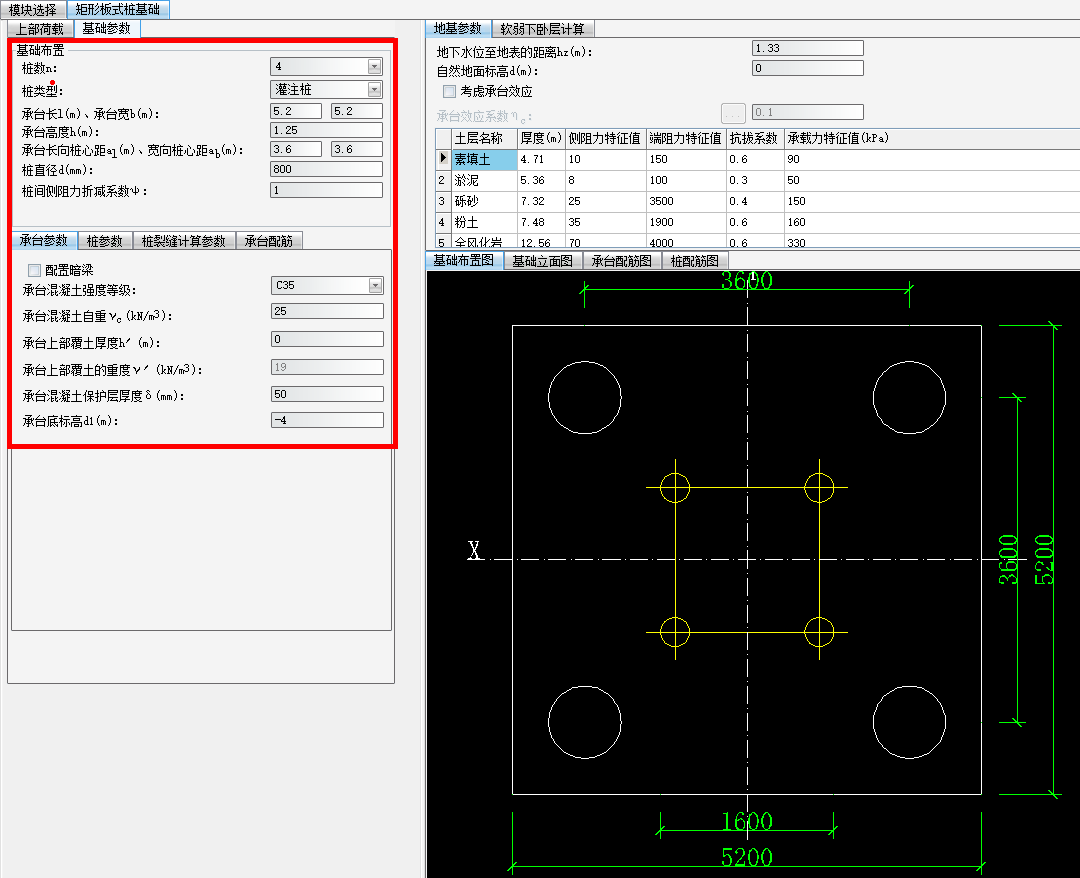Show the 桩配筋图 drawing tab
The image size is (1080, 878).
click(x=694, y=261)
